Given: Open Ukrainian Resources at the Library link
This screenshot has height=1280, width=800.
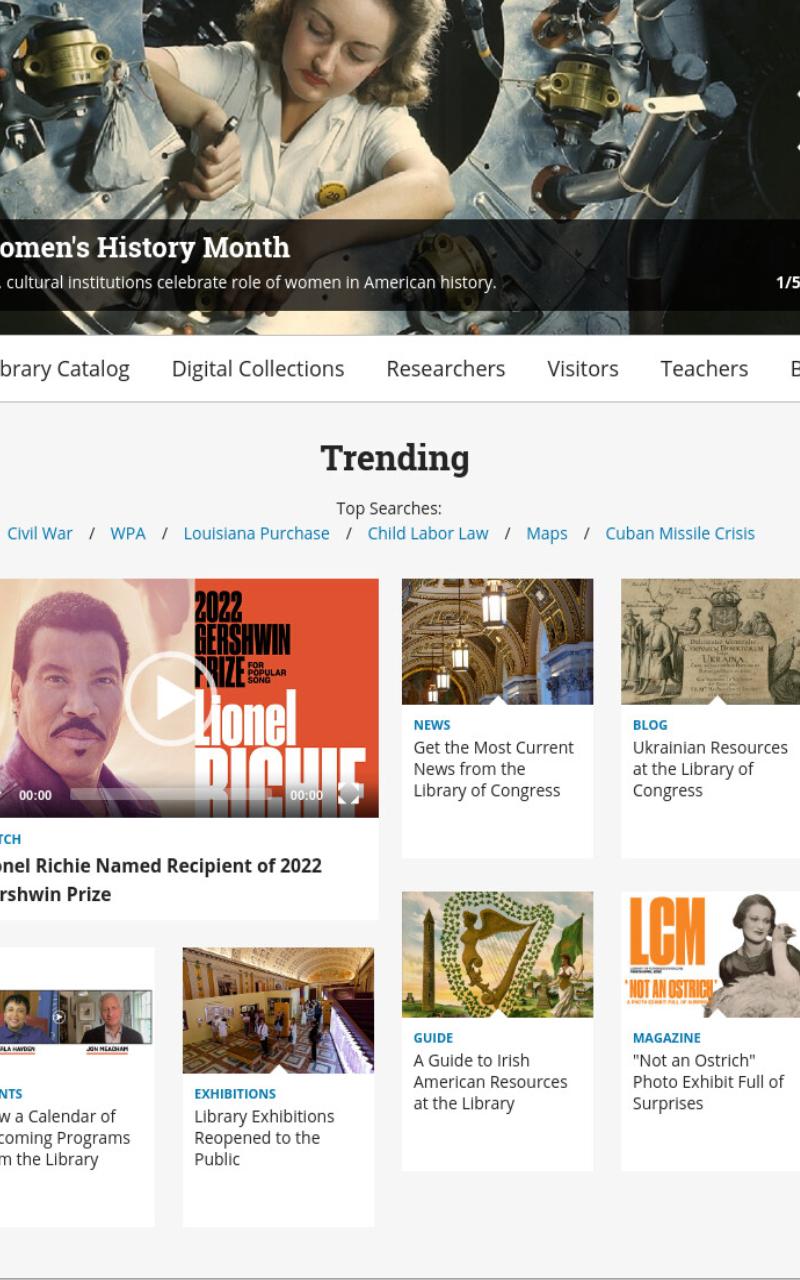Looking at the screenshot, I should (x=710, y=769).
